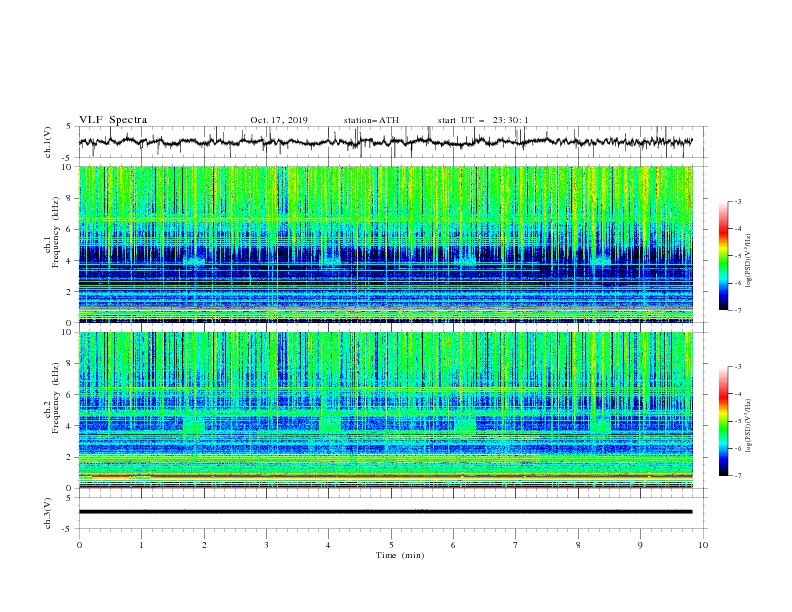Viewport: 792px width, 612px height.
Task: Click inside the ch.1 spectrogram panel
Action: [386, 244]
